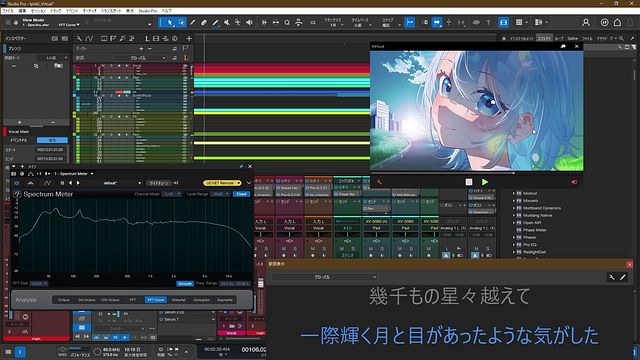Toggle the blue video view button in the toolbar
Screen dimensions: 640x360
[503, 23]
